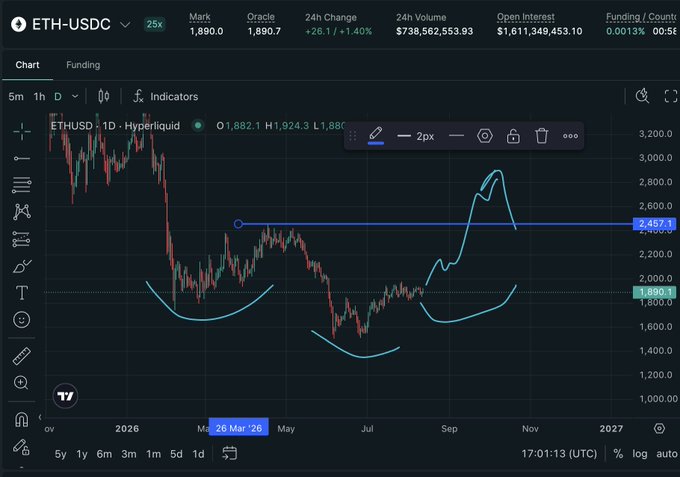Screen dimensions: 680x477
Task: Select the D daily timeframe
Action: pos(58,96)
